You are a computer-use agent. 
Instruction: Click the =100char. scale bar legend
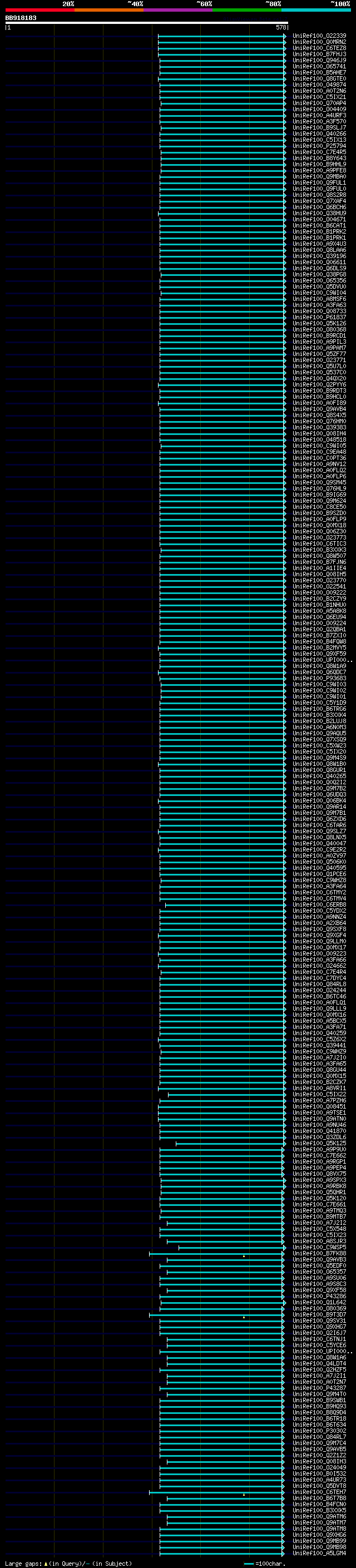pyautogui.click(x=264, y=1563)
